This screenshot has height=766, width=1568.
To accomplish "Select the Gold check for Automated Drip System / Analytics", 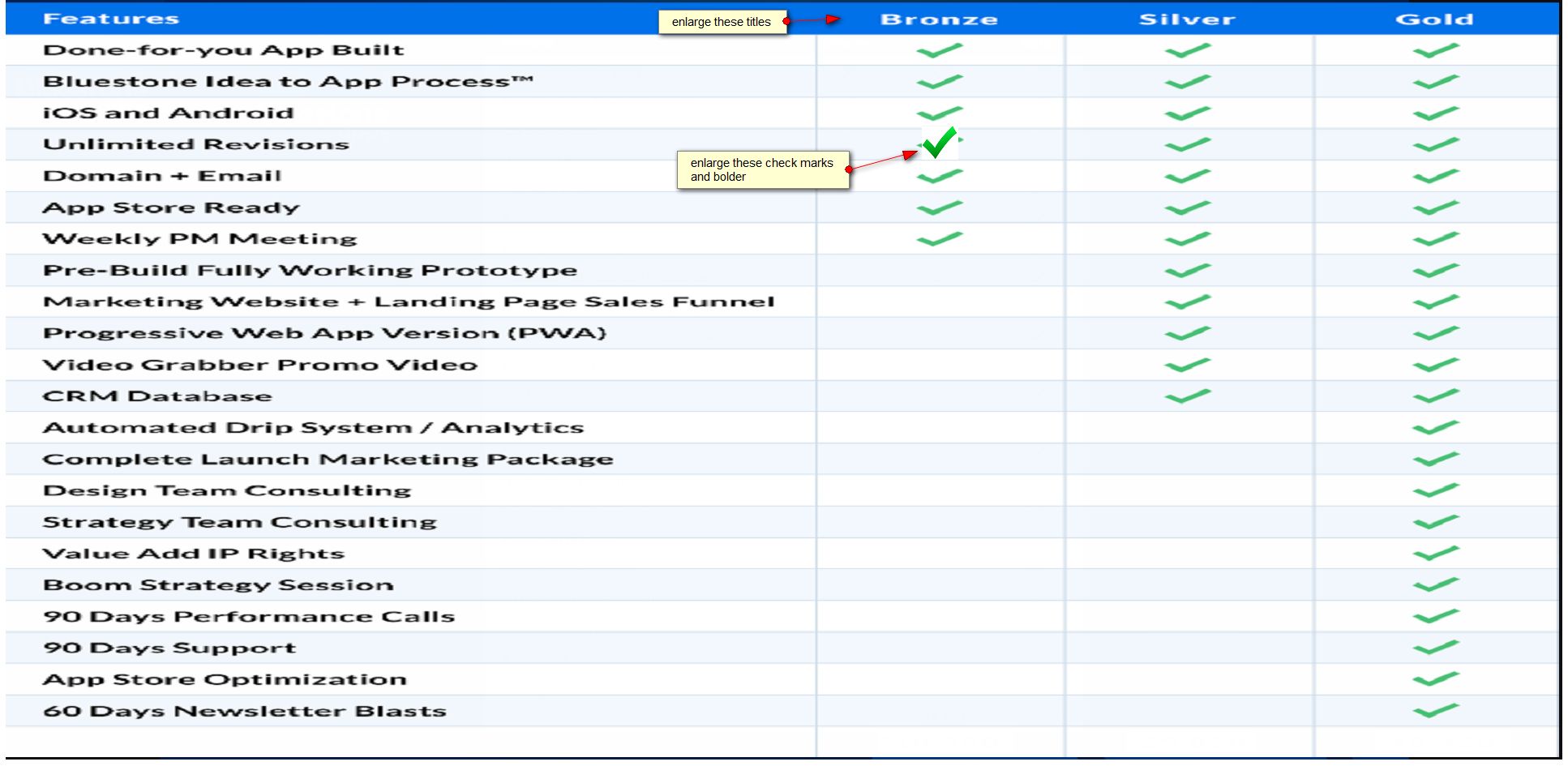I will 1436,428.
